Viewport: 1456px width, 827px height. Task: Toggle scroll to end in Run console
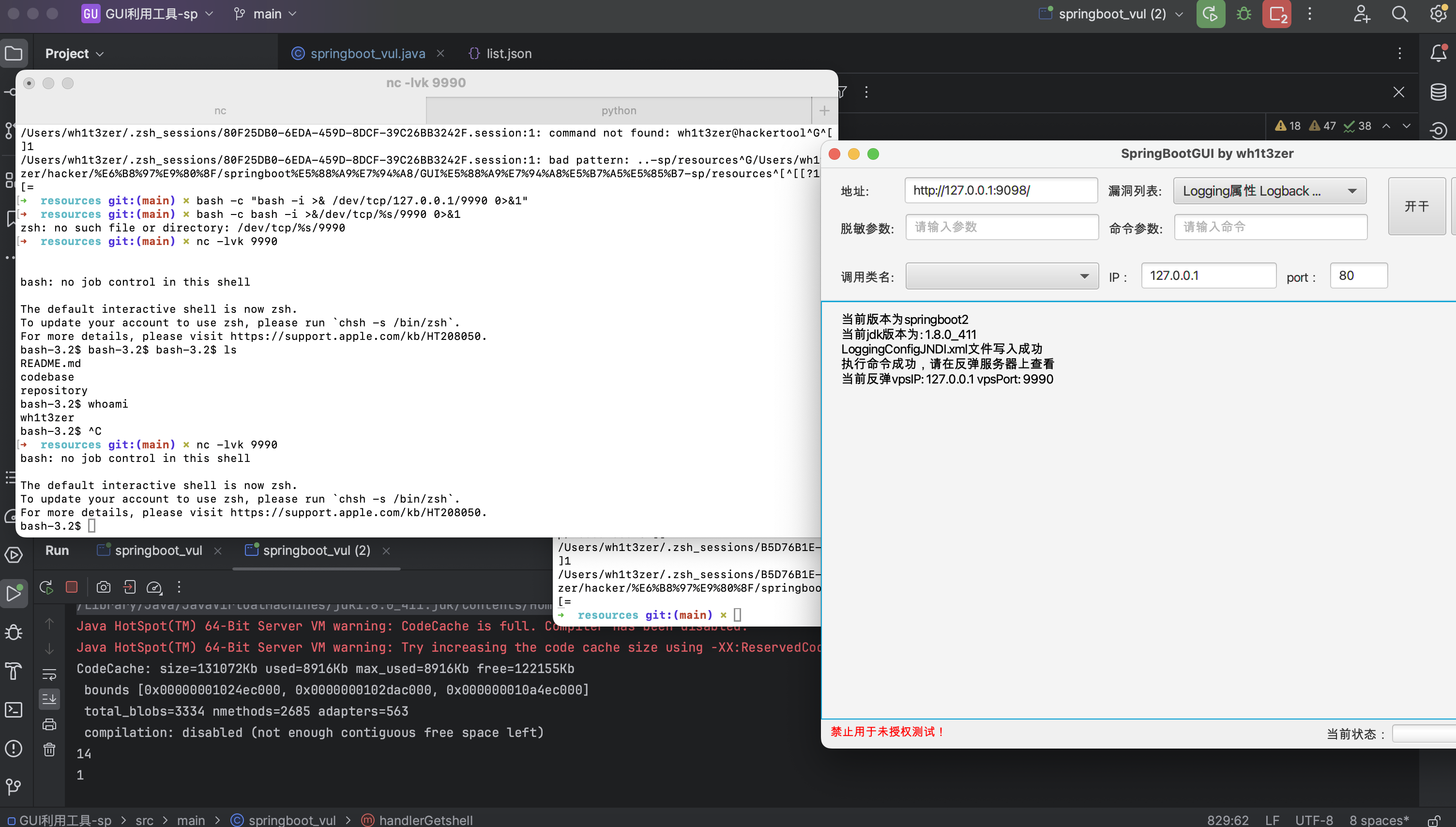click(49, 699)
